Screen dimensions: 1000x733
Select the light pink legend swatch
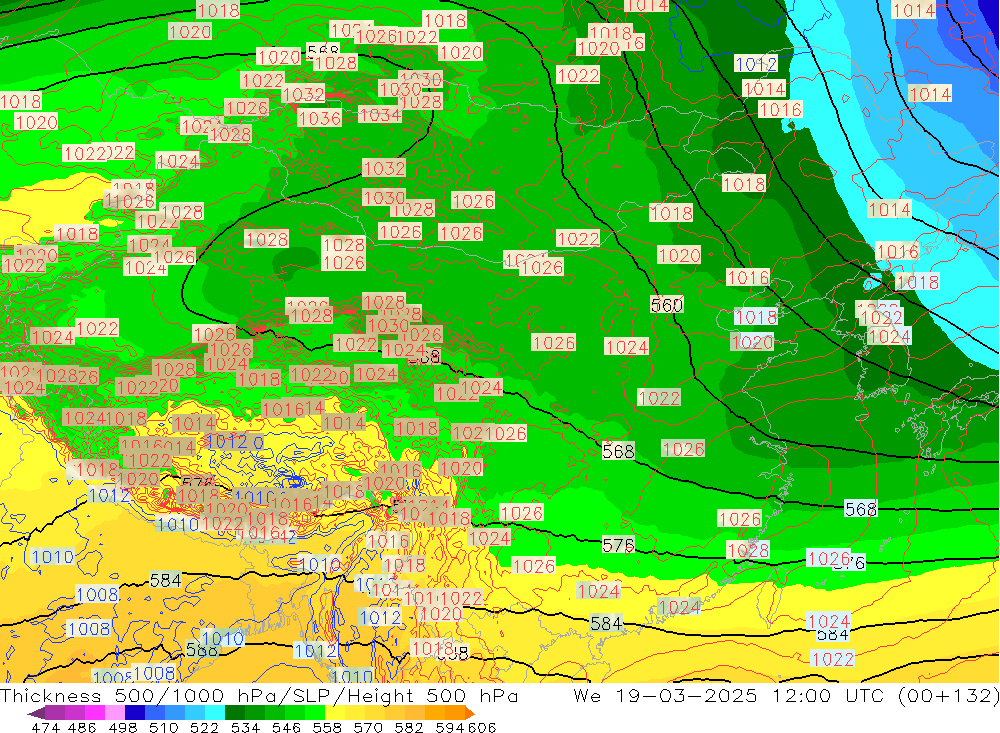[115, 713]
